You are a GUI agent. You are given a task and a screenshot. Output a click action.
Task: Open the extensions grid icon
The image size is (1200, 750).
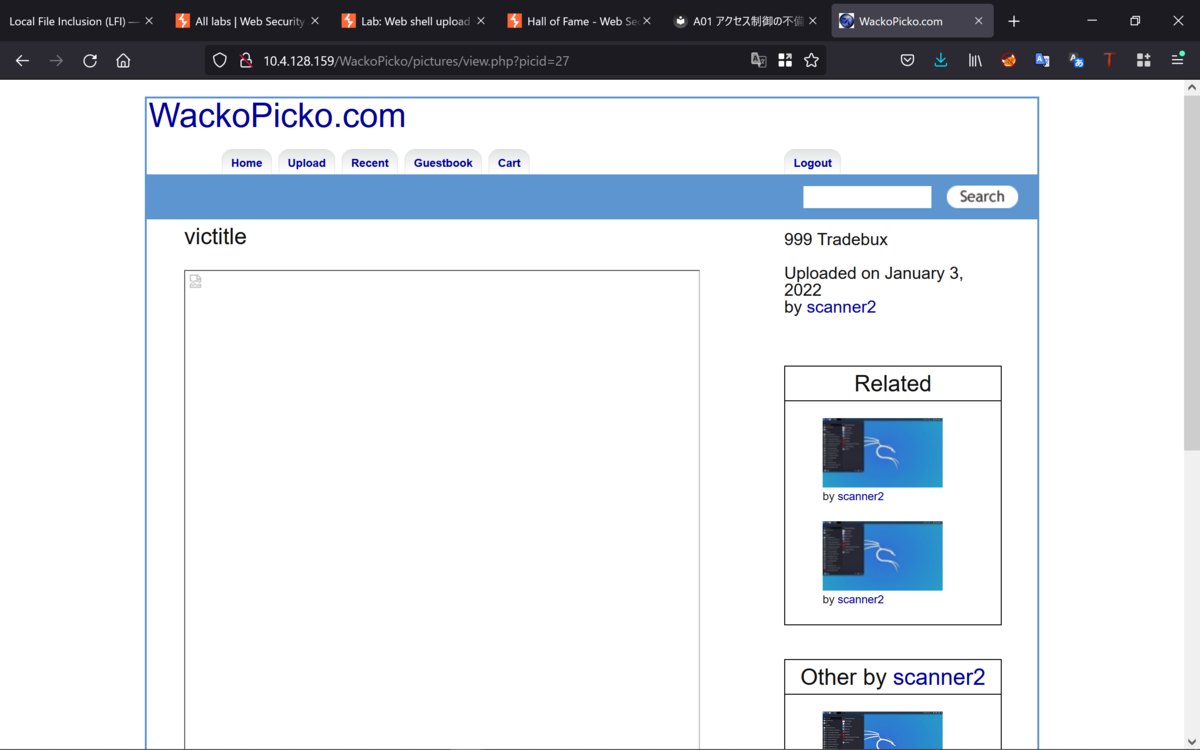[x=1143, y=60]
